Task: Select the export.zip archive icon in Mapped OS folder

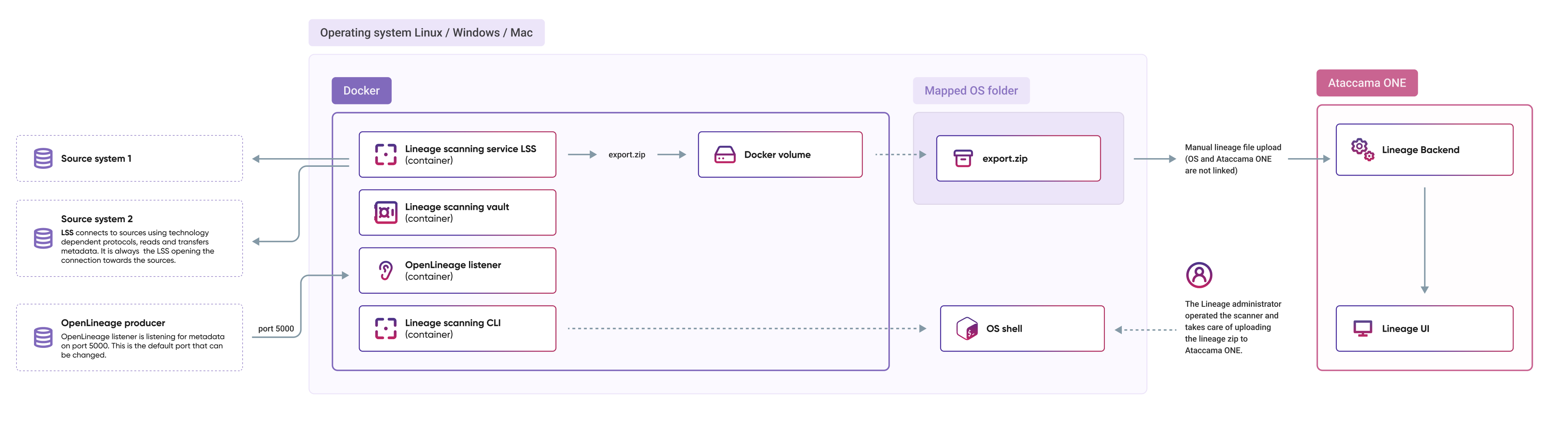Action: (963, 158)
